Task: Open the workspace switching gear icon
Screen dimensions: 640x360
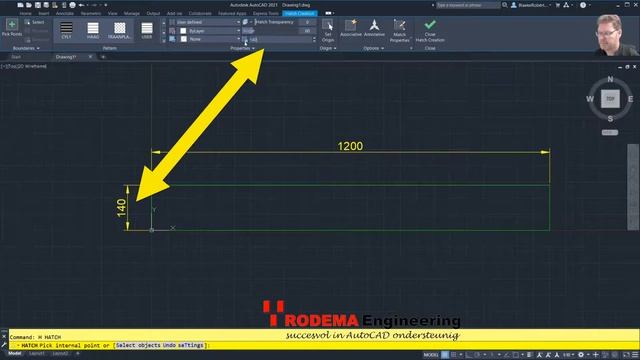Action: [x=581, y=355]
